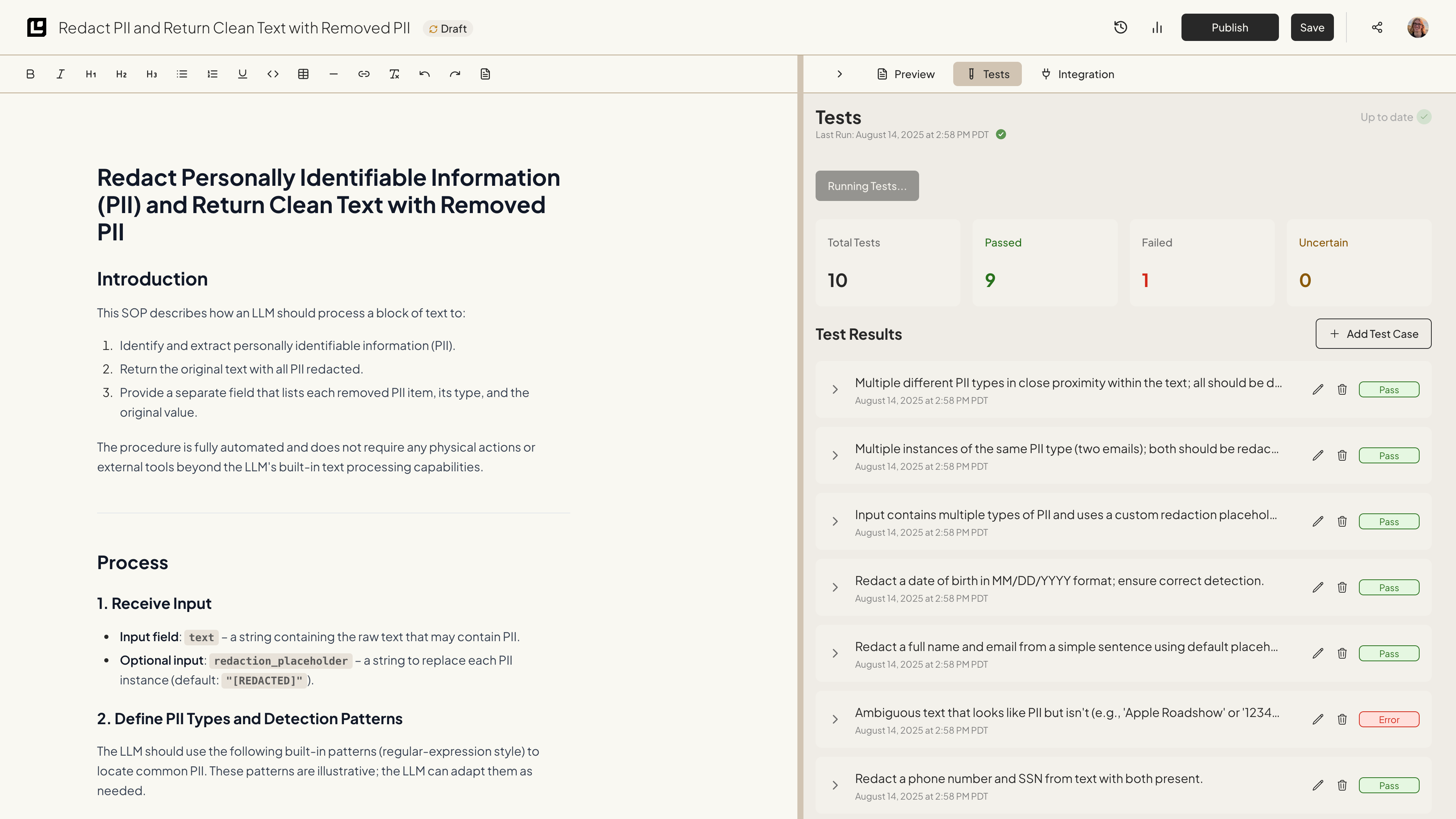Click the undo arrow in toolbar

pyautogui.click(x=425, y=74)
